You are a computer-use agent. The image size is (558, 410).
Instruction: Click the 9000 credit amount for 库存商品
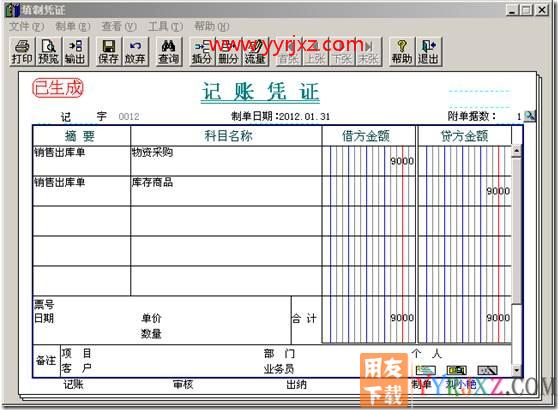pyautogui.click(x=498, y=191)
